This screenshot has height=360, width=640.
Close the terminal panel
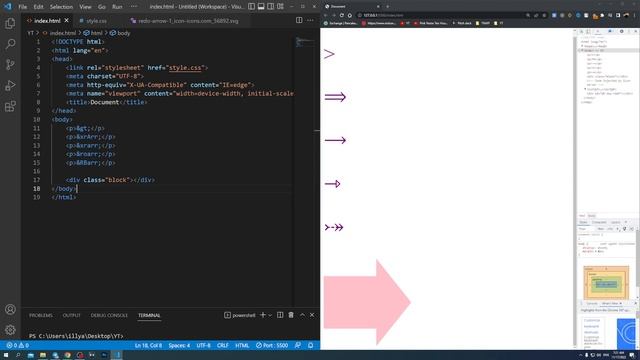point(312,315)
